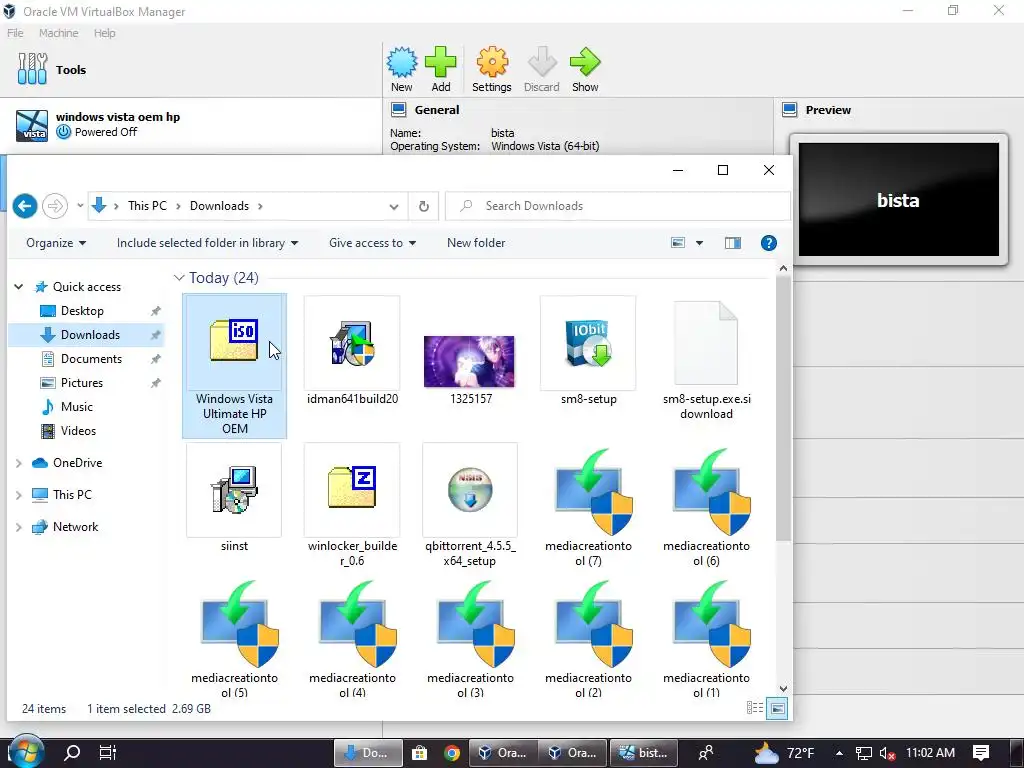This screenshot has height=768, width=1024.
Task: Open Include selected folder in library dropdown
Action: (208, 243)
